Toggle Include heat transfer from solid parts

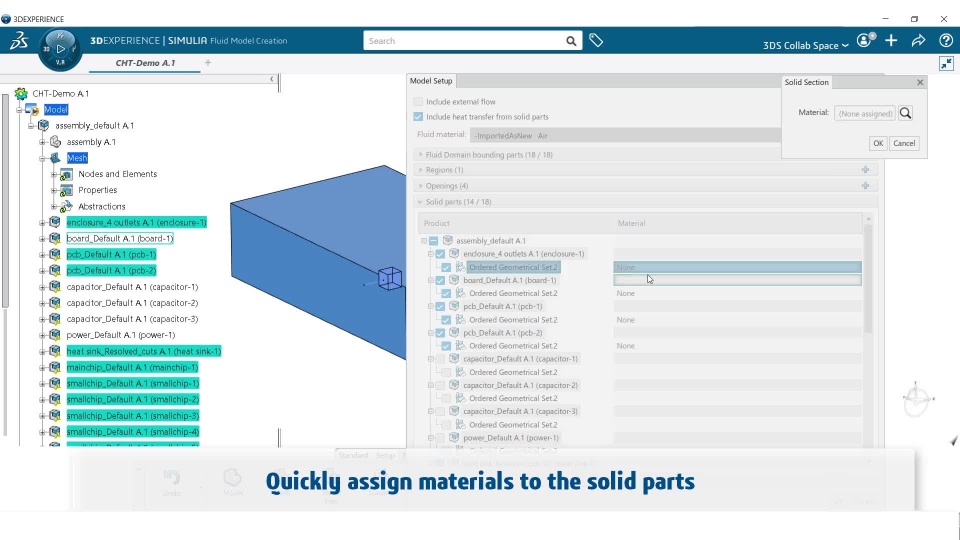pyautogui.click(x=418, y=117)
